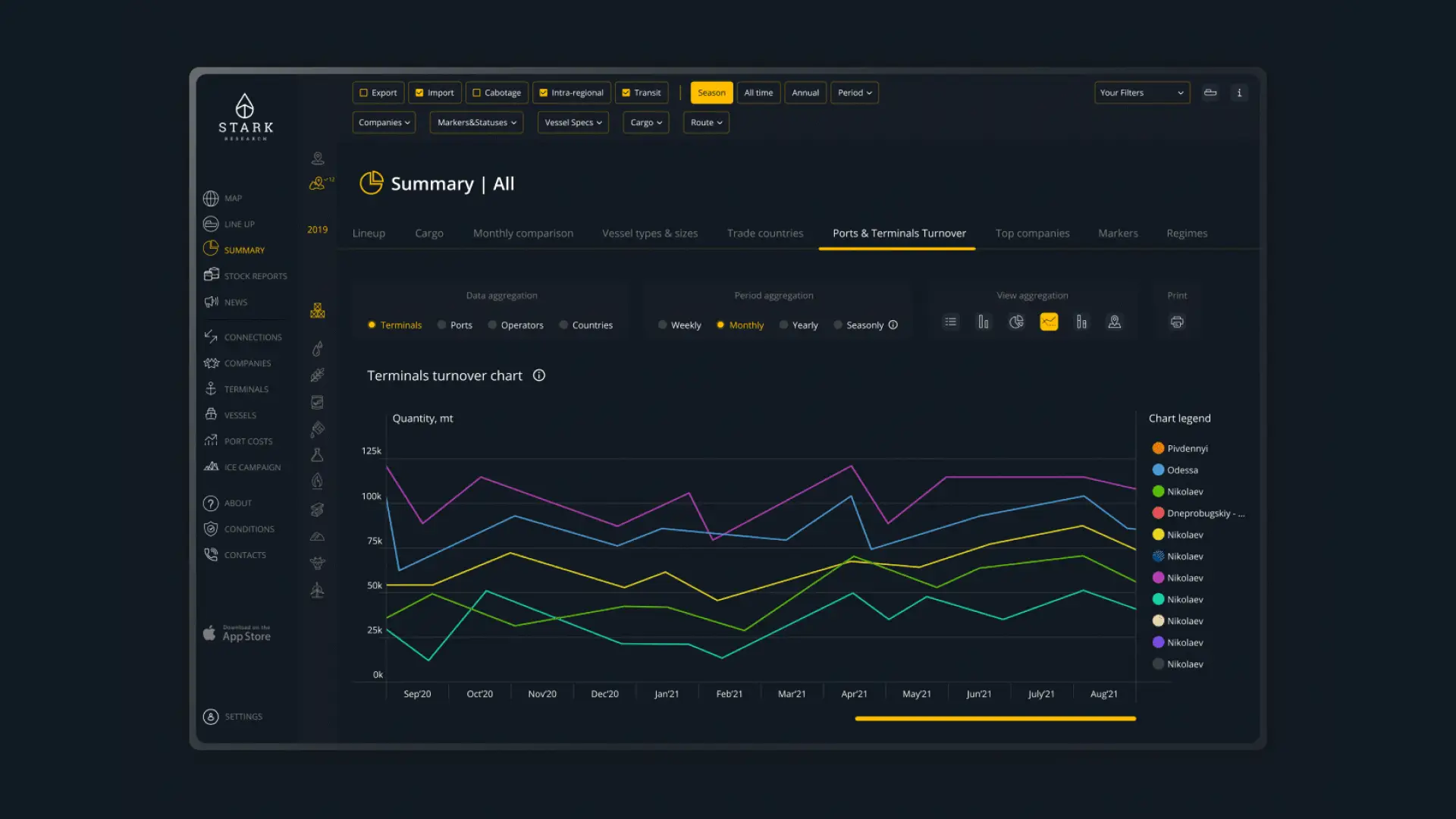Expand the Your Filters dropdown
The image size is (1456, 819).
(x=1141, y=93)
